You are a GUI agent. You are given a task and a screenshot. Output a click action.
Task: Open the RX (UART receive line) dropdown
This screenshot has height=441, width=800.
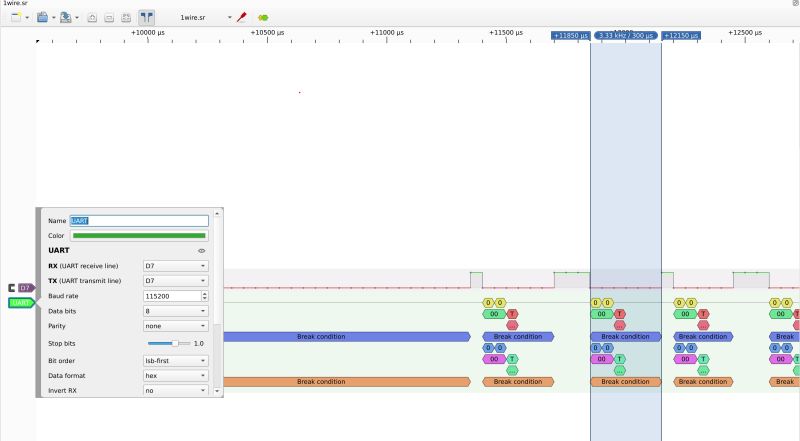(x=176, y=266)
